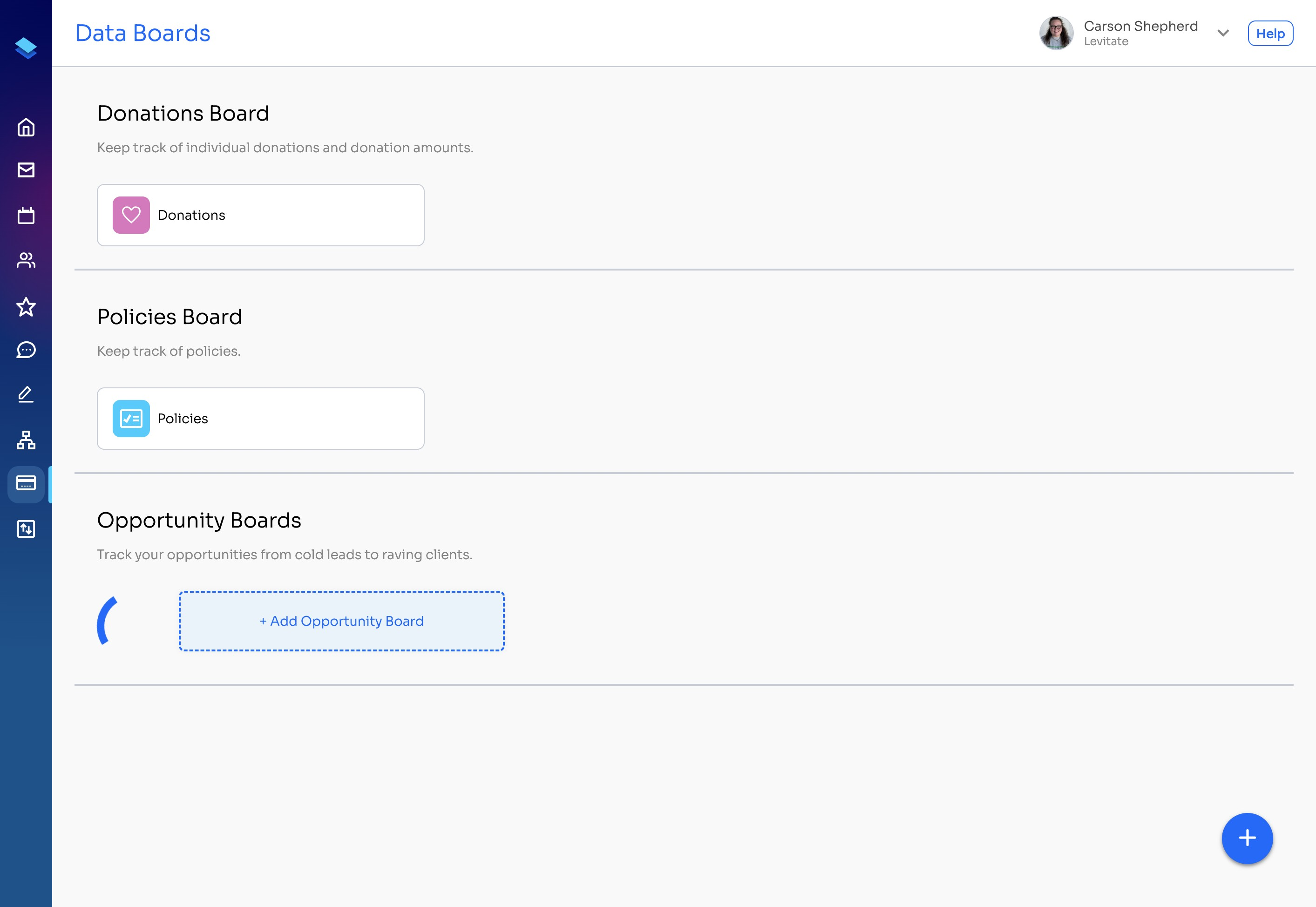Click the 'Keep track of policies.' description

click(169, 351)
